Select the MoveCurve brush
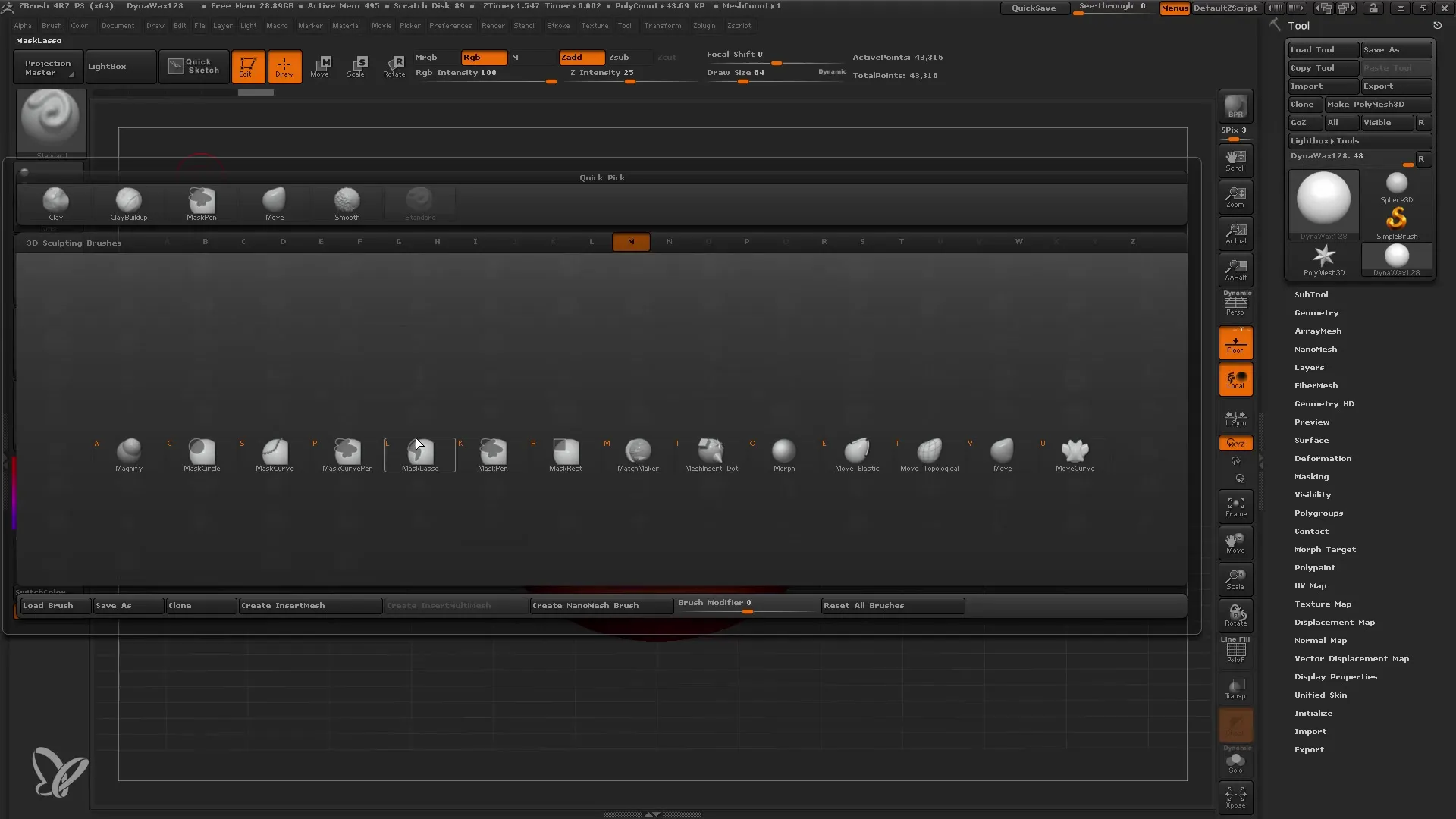The width and height of the screenshot is (1456, 819). (1075, 455)
